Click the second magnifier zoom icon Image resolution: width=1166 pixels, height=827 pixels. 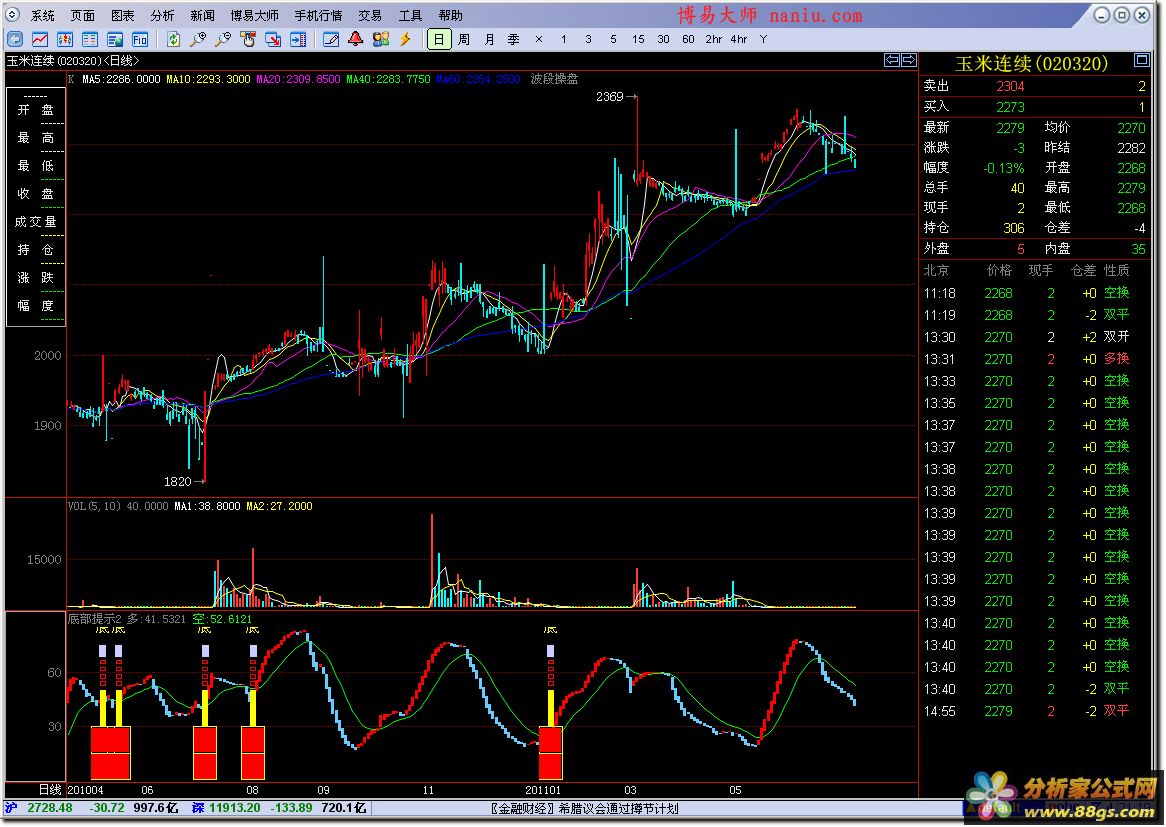223,39
